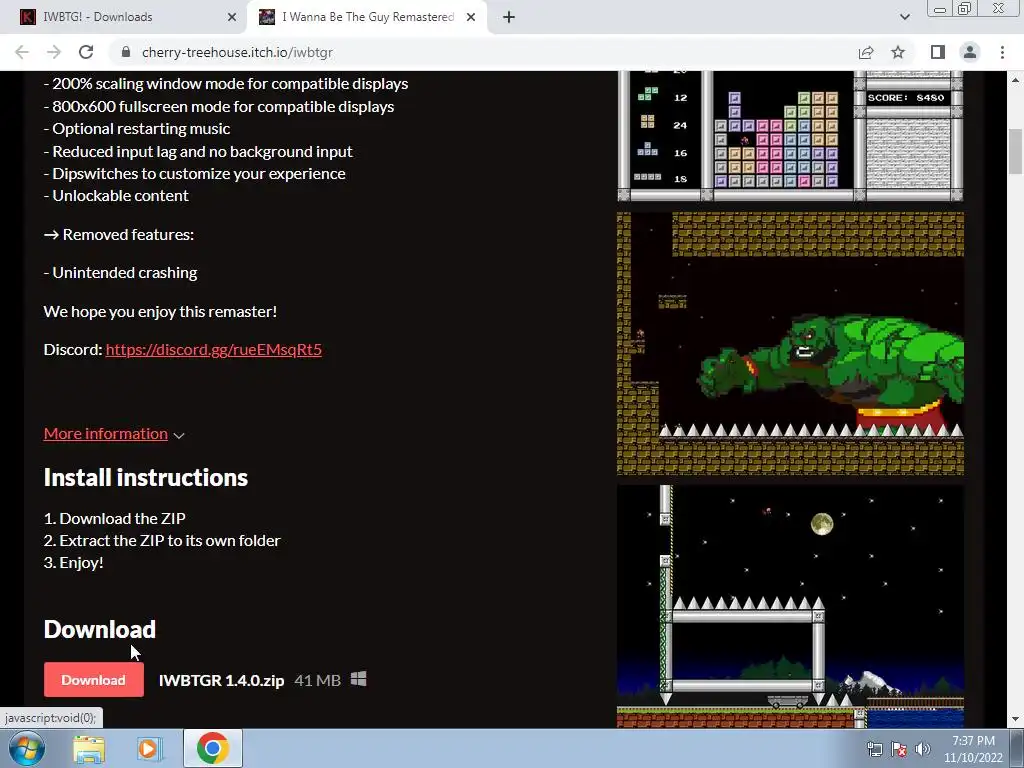Share this page icon in address bar
This screenshot has height=768, width=1024.
866,52
